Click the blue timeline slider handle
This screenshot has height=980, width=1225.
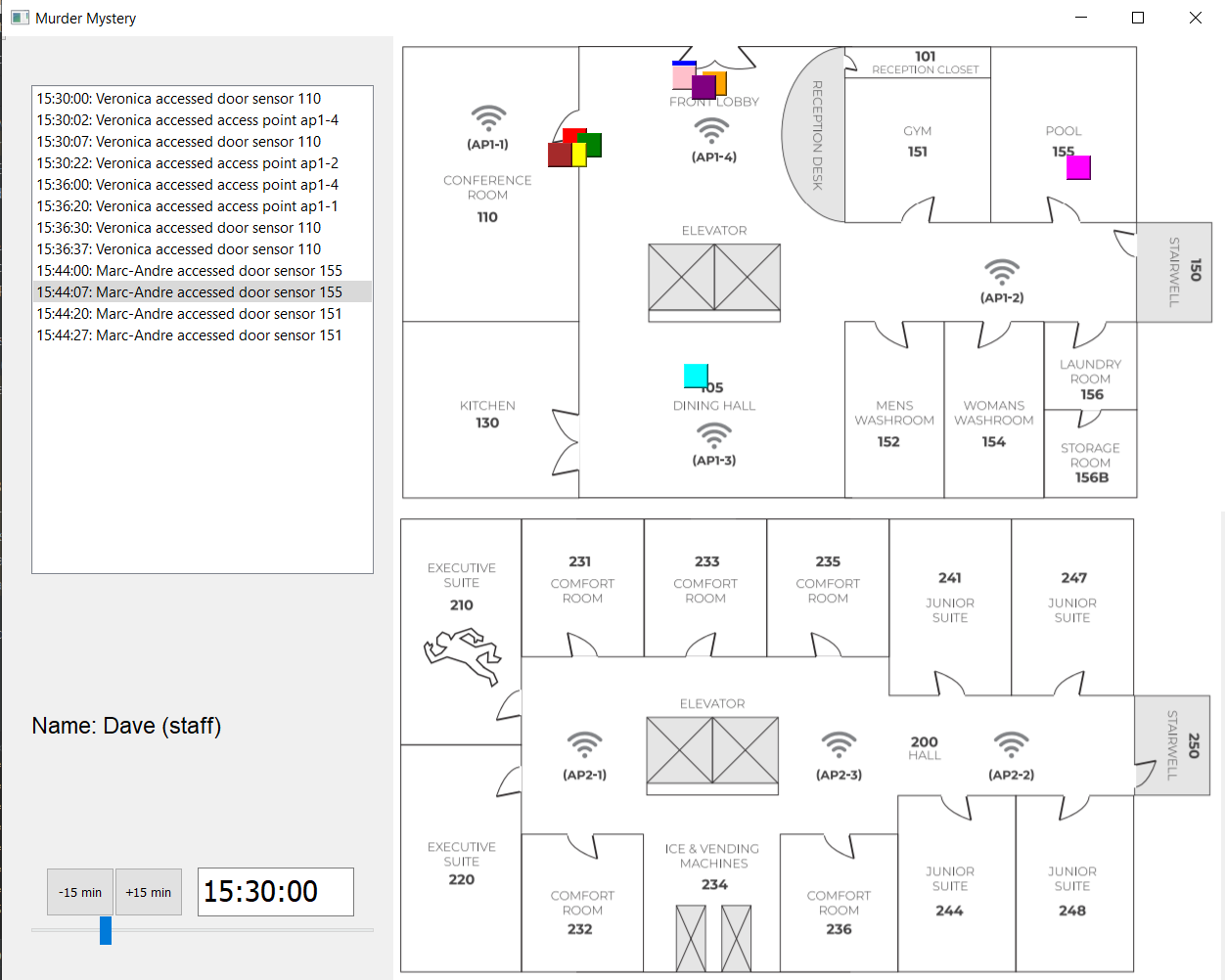point(106,930)
